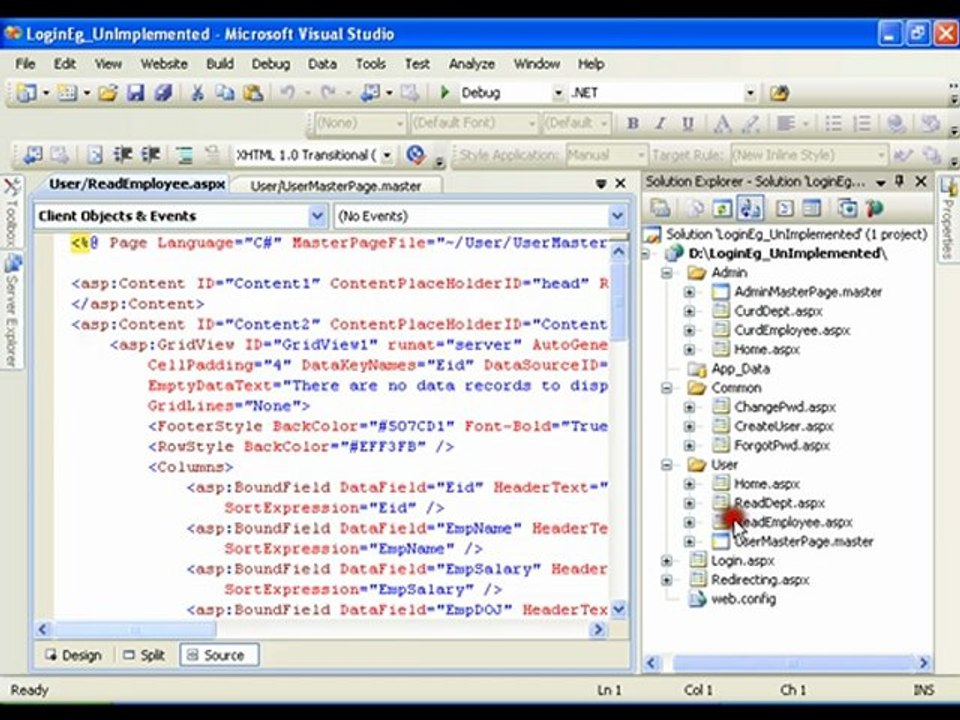
Task: Select UserMasterPage.master in the tree
Action: (x=803, y=542)
